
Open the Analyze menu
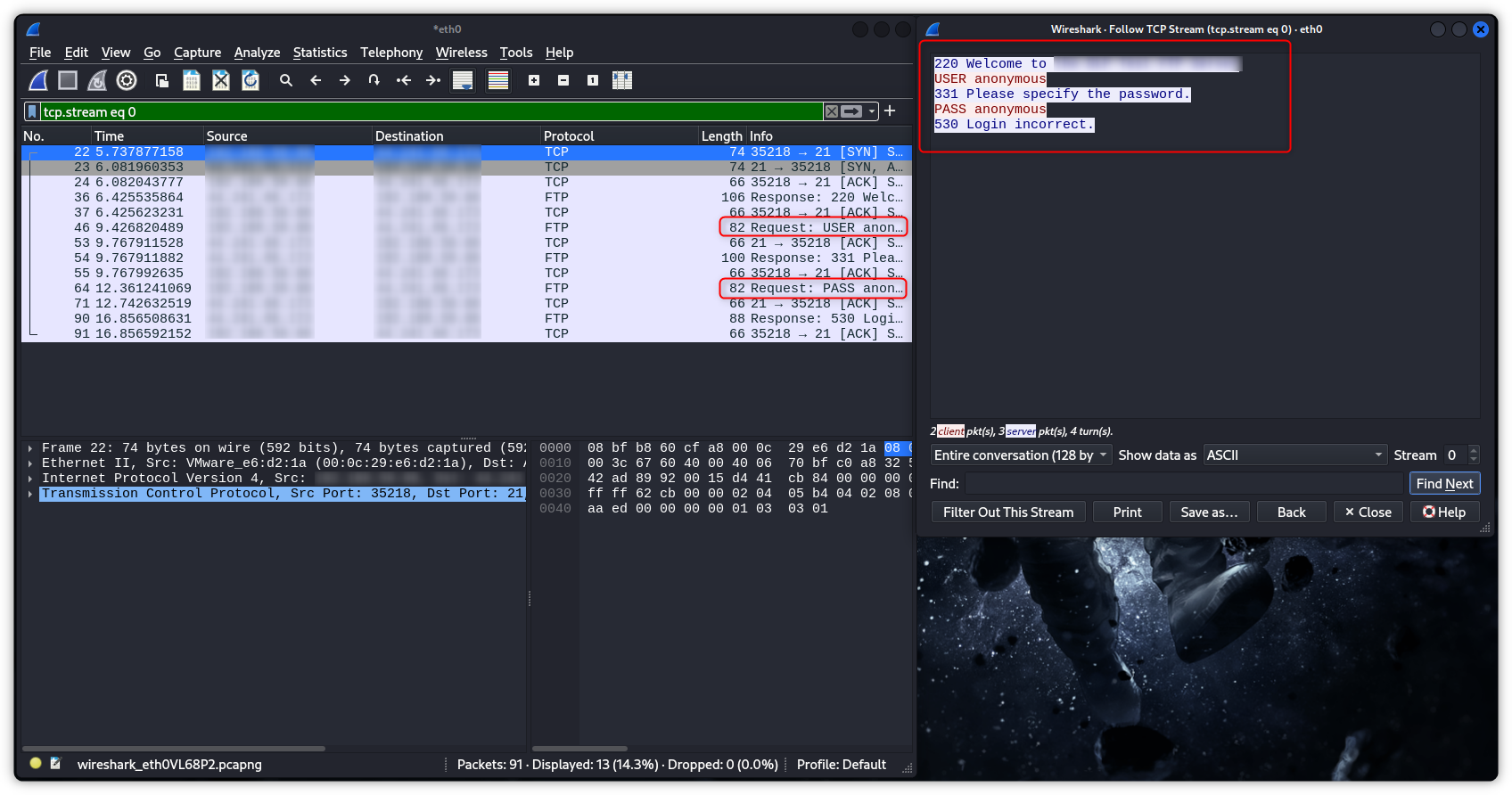click(257, 53)
